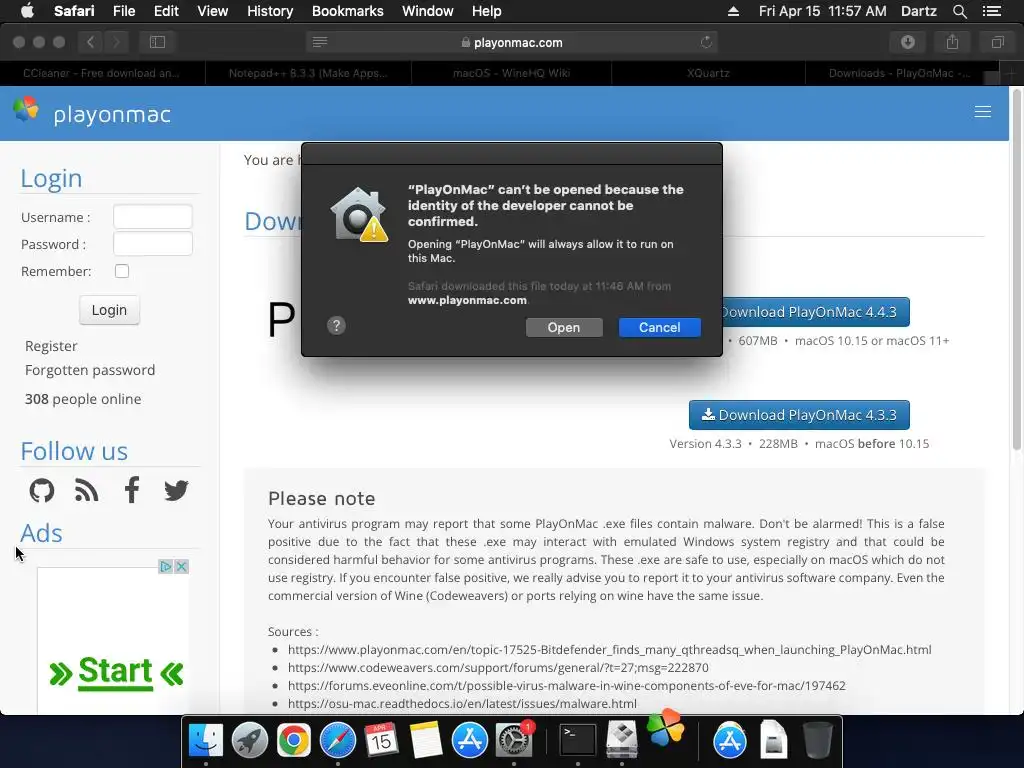Open the Safari menu
Viewport: 1024px width, 768px height.
point(74,11)
